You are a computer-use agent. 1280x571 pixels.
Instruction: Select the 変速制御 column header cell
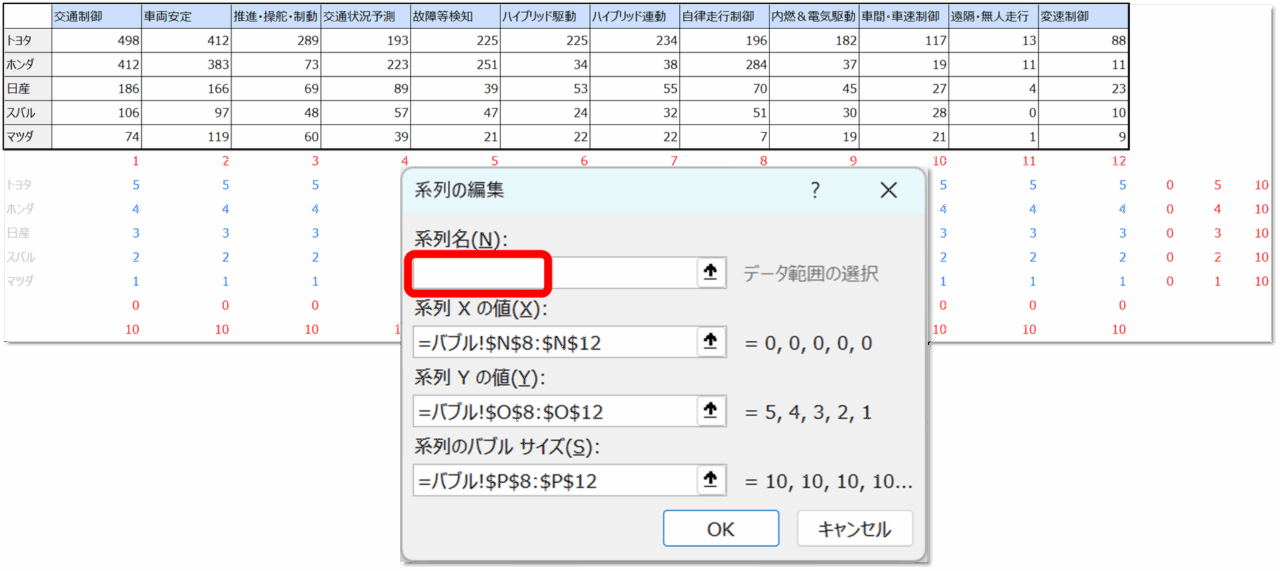(x=1083, y=17)
